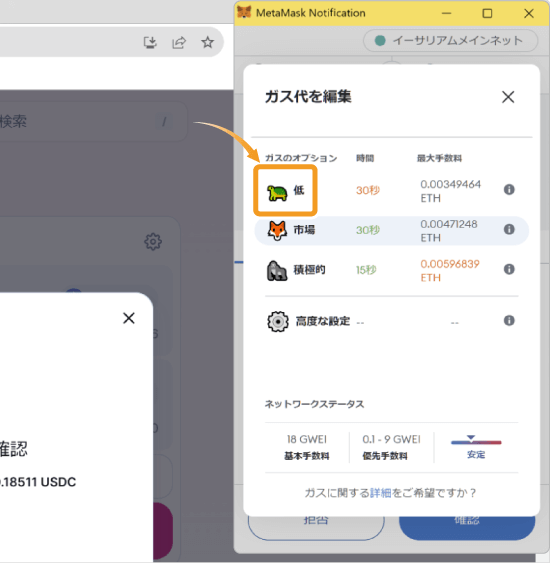The image size is (550, 563).
Task: Click the 0.00471248 ETH max fee value
Action: coord(449,231)
